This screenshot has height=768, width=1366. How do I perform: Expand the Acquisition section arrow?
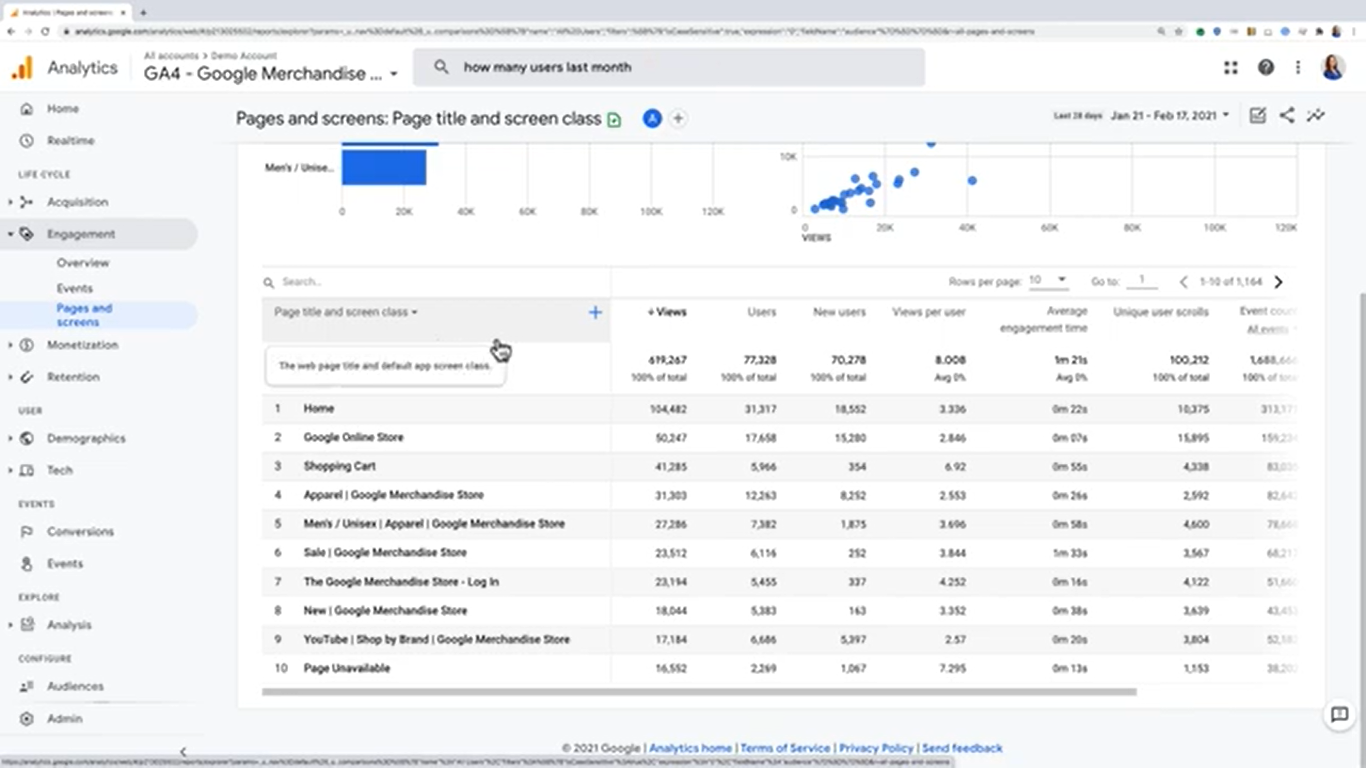(x=11, y=202)
